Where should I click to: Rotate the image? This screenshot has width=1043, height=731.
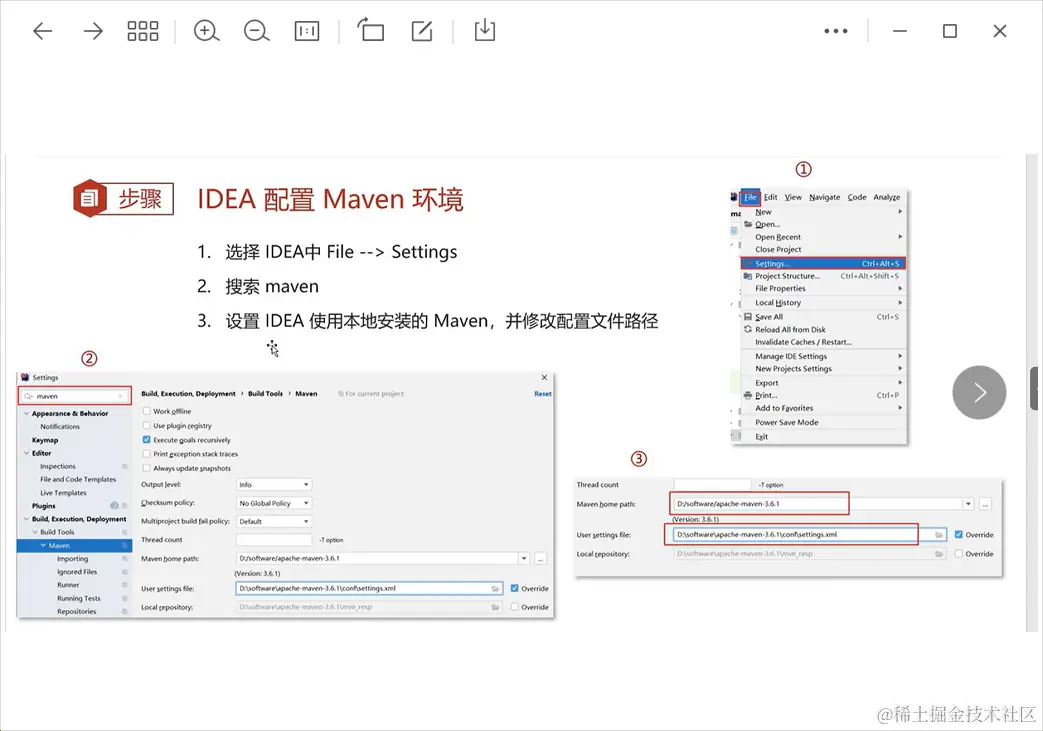[371, 30]
